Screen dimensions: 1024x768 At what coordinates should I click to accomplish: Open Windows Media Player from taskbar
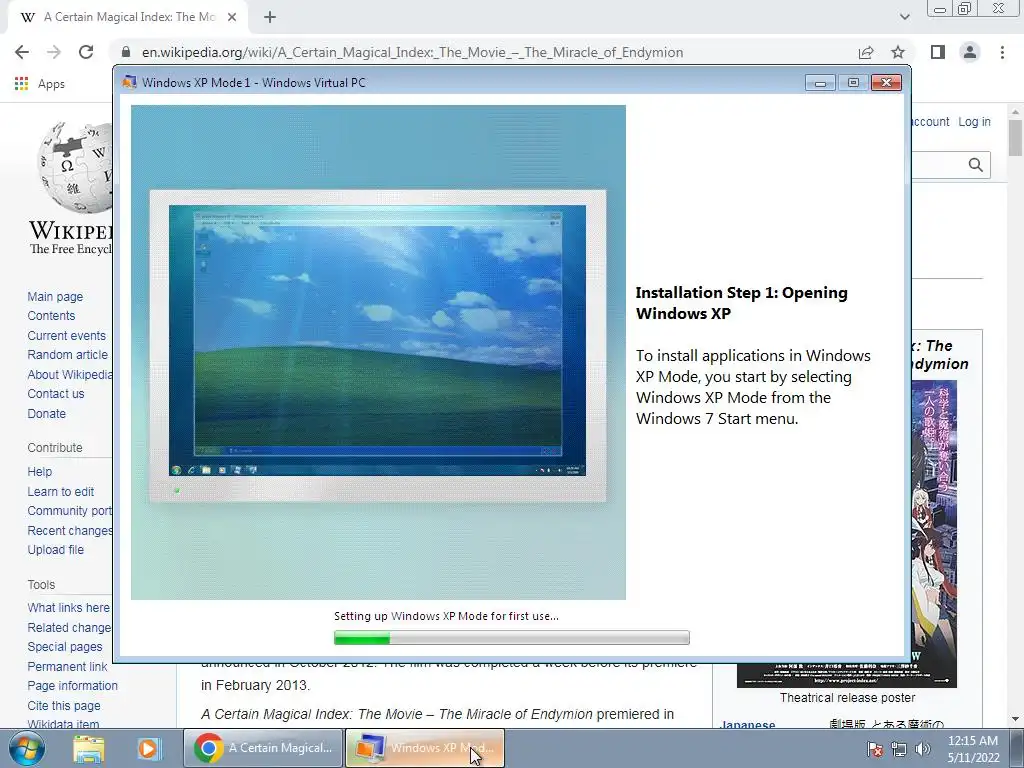[x=149, y=748]
